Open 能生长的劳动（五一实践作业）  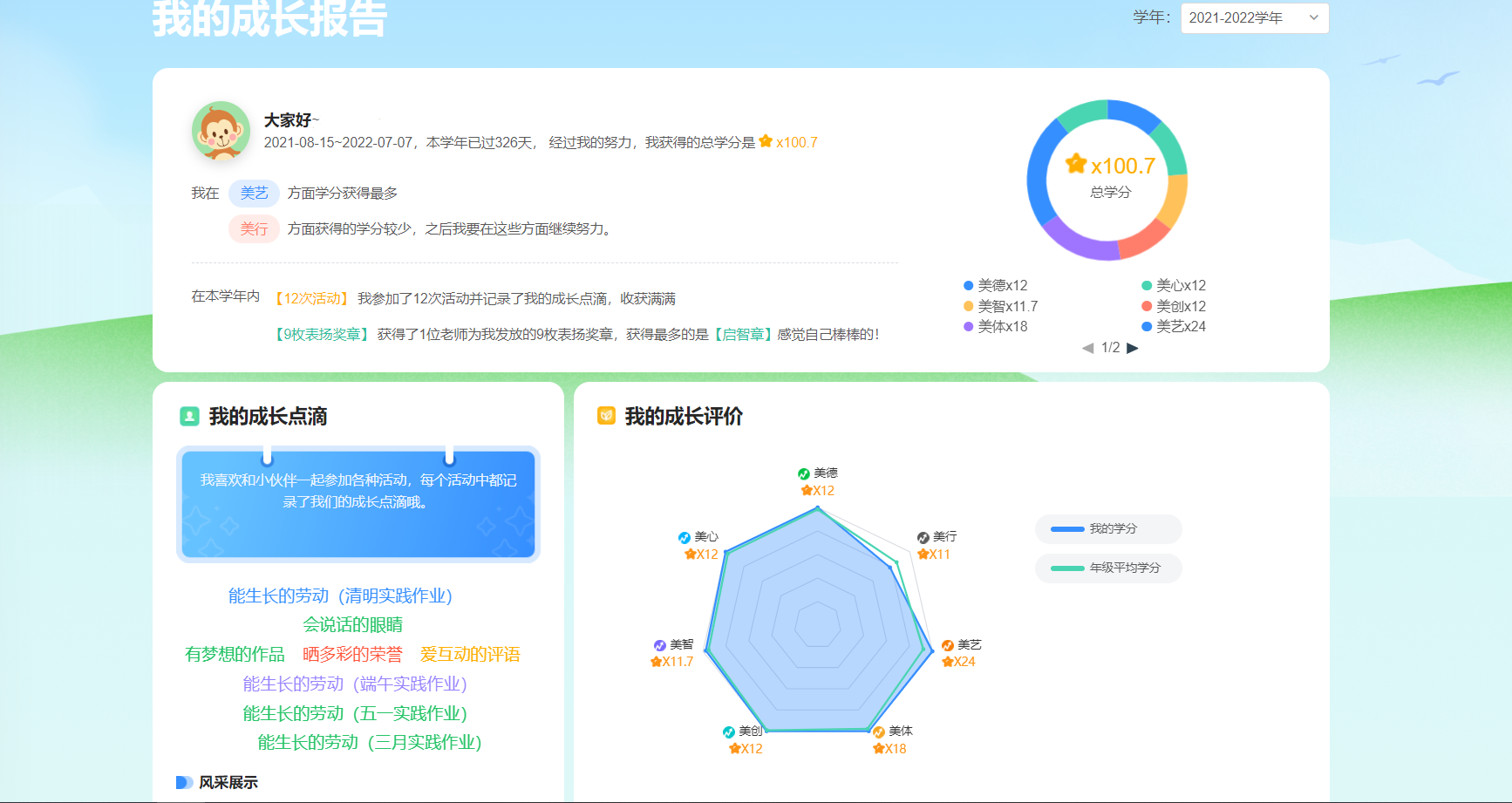(355, 714)
